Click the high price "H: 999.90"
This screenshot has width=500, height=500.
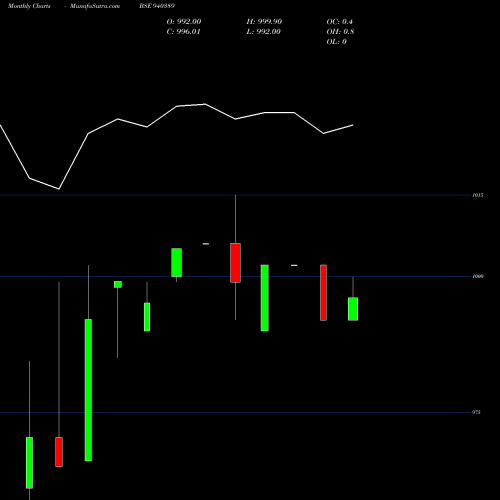tap(264, 22)
